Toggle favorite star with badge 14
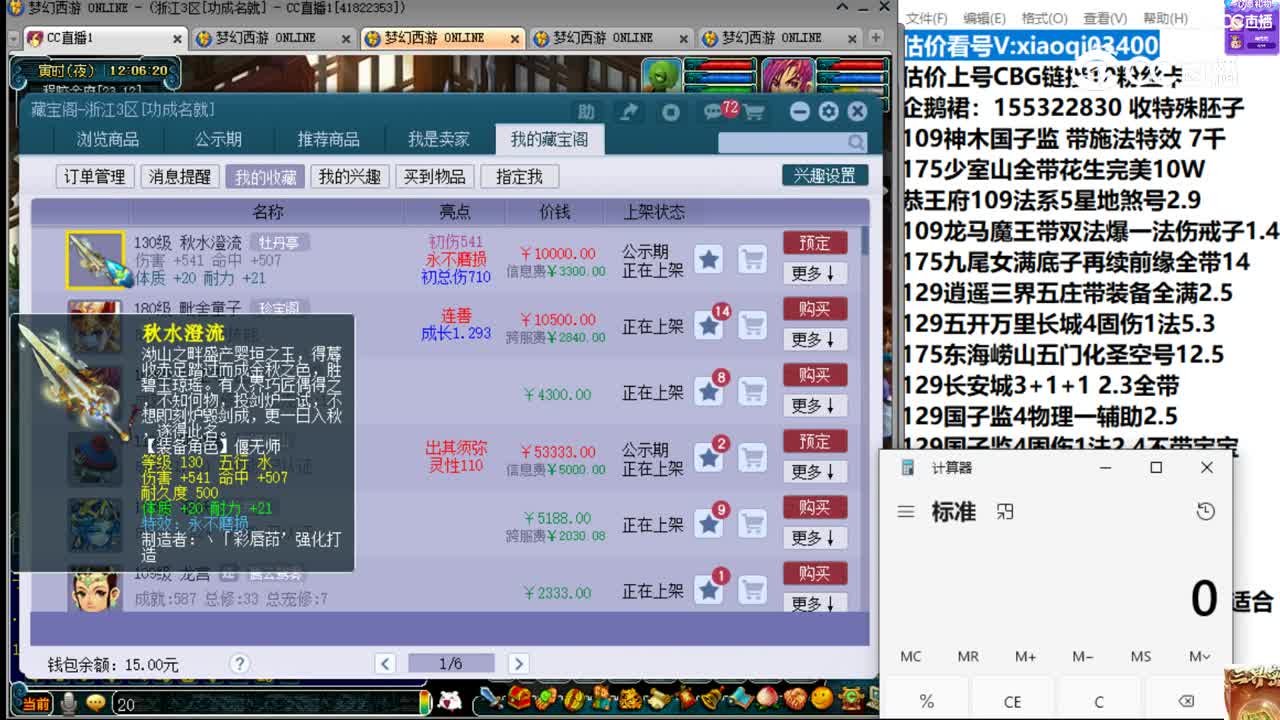1280x720 pixels. coord(709,326)
